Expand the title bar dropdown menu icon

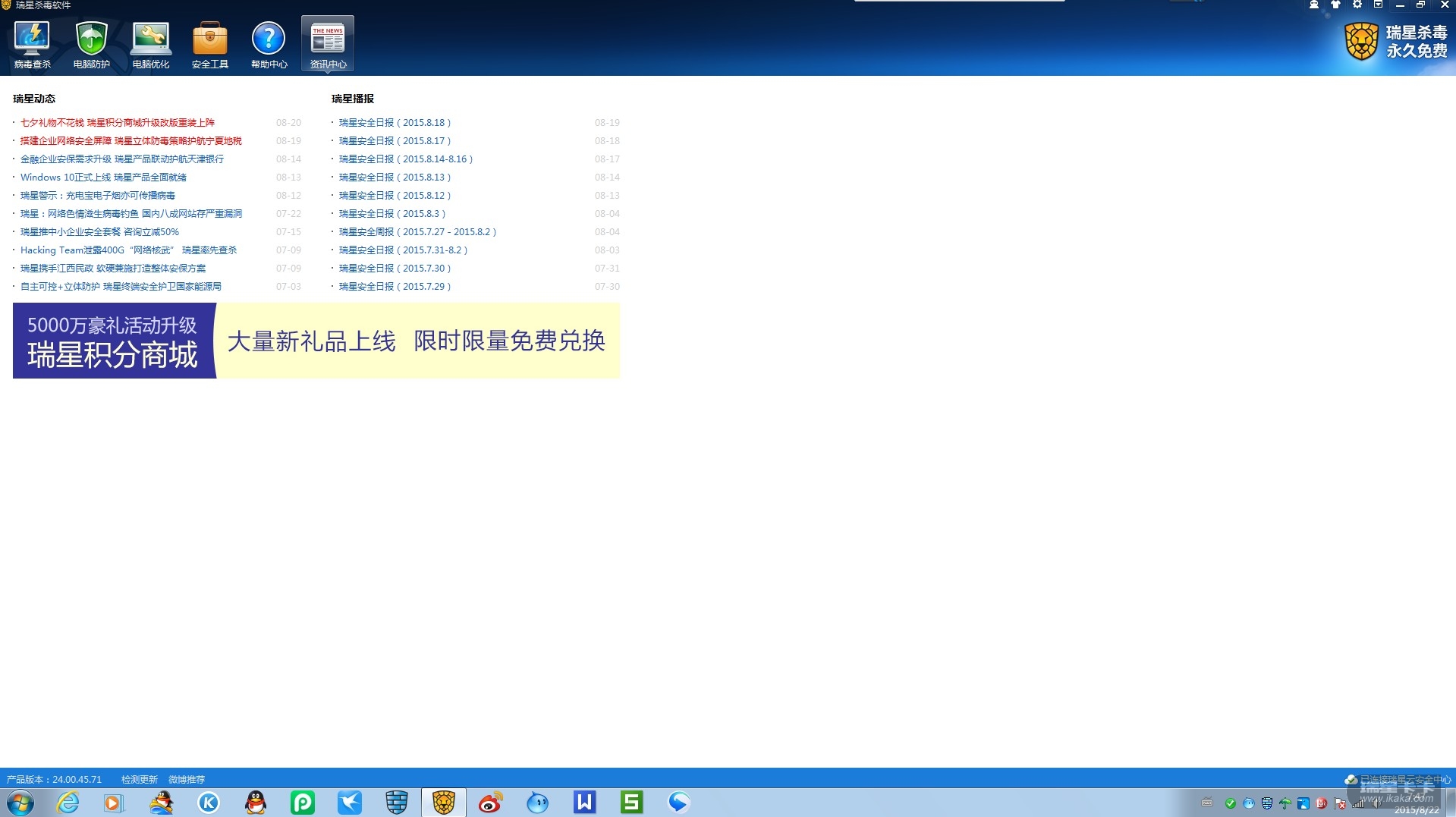[1379, 5]
